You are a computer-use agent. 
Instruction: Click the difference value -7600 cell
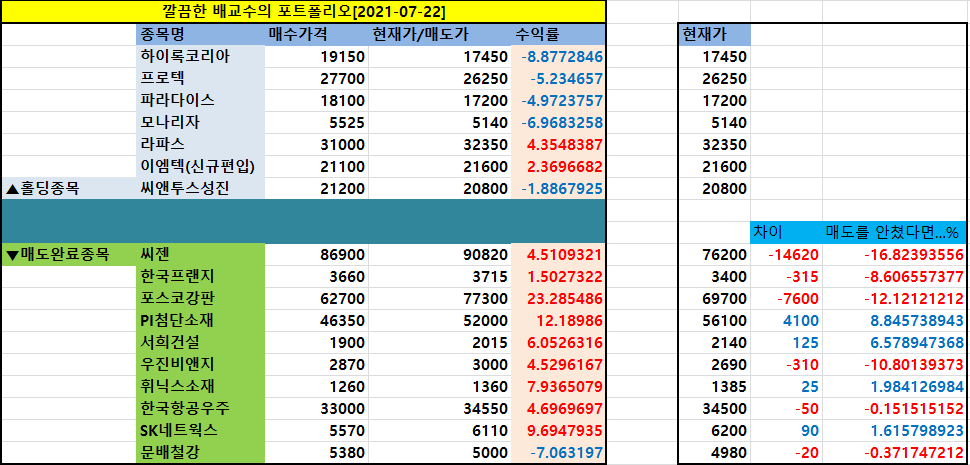[x=786, y=298]
